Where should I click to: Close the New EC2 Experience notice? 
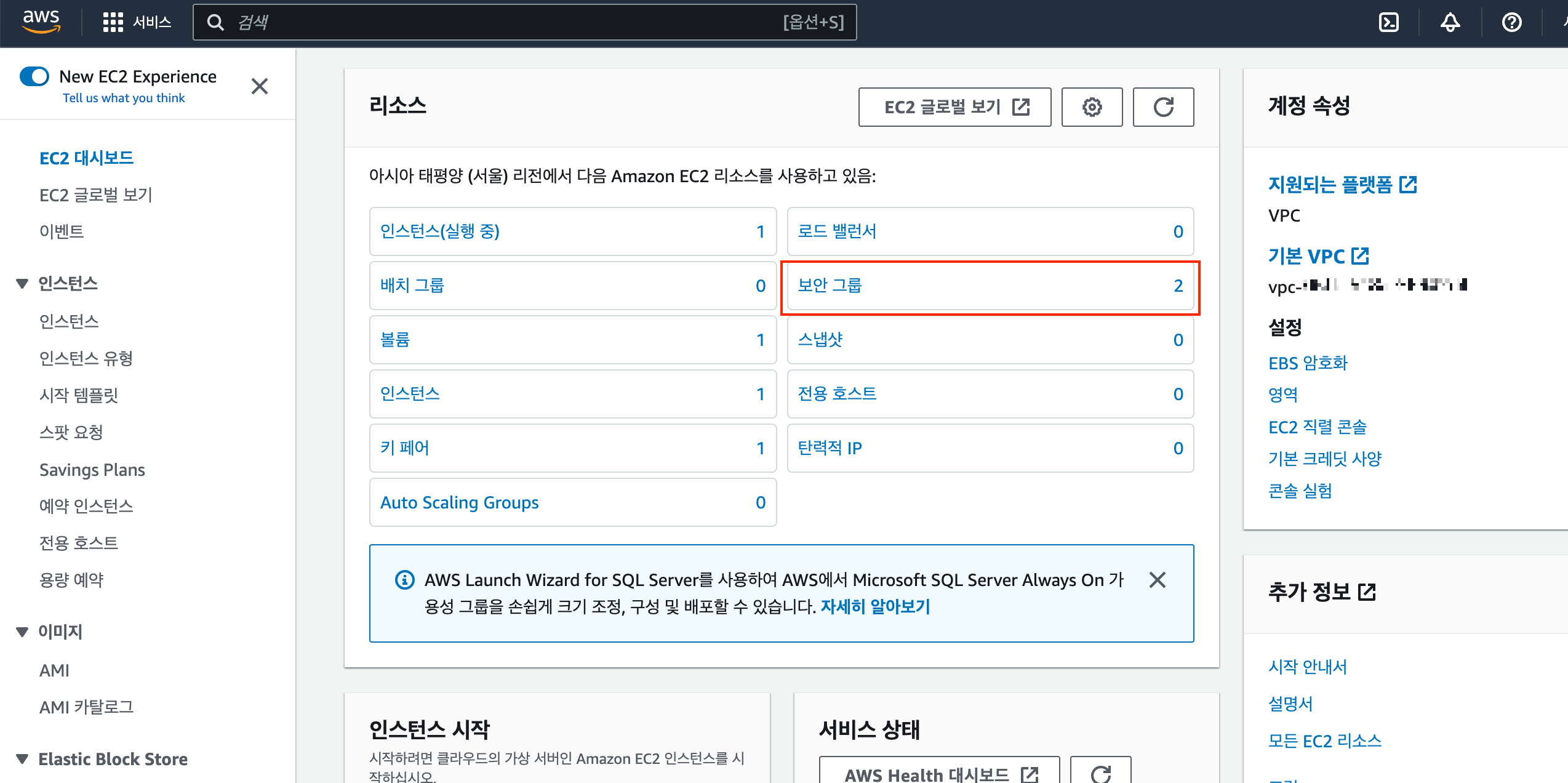pyautogui.click(x=260, y=86)
